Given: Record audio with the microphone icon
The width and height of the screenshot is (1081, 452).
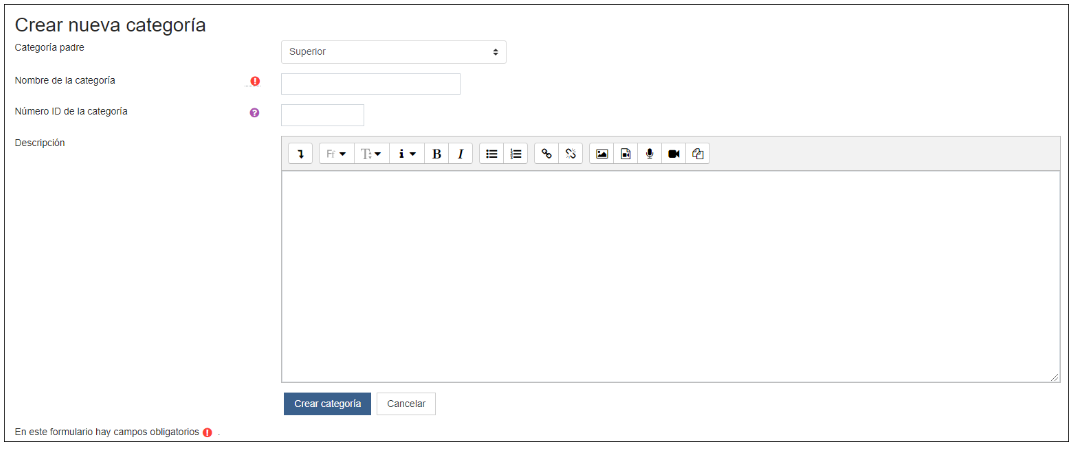Looking at the screenshot, I should [x=649, y=154].
